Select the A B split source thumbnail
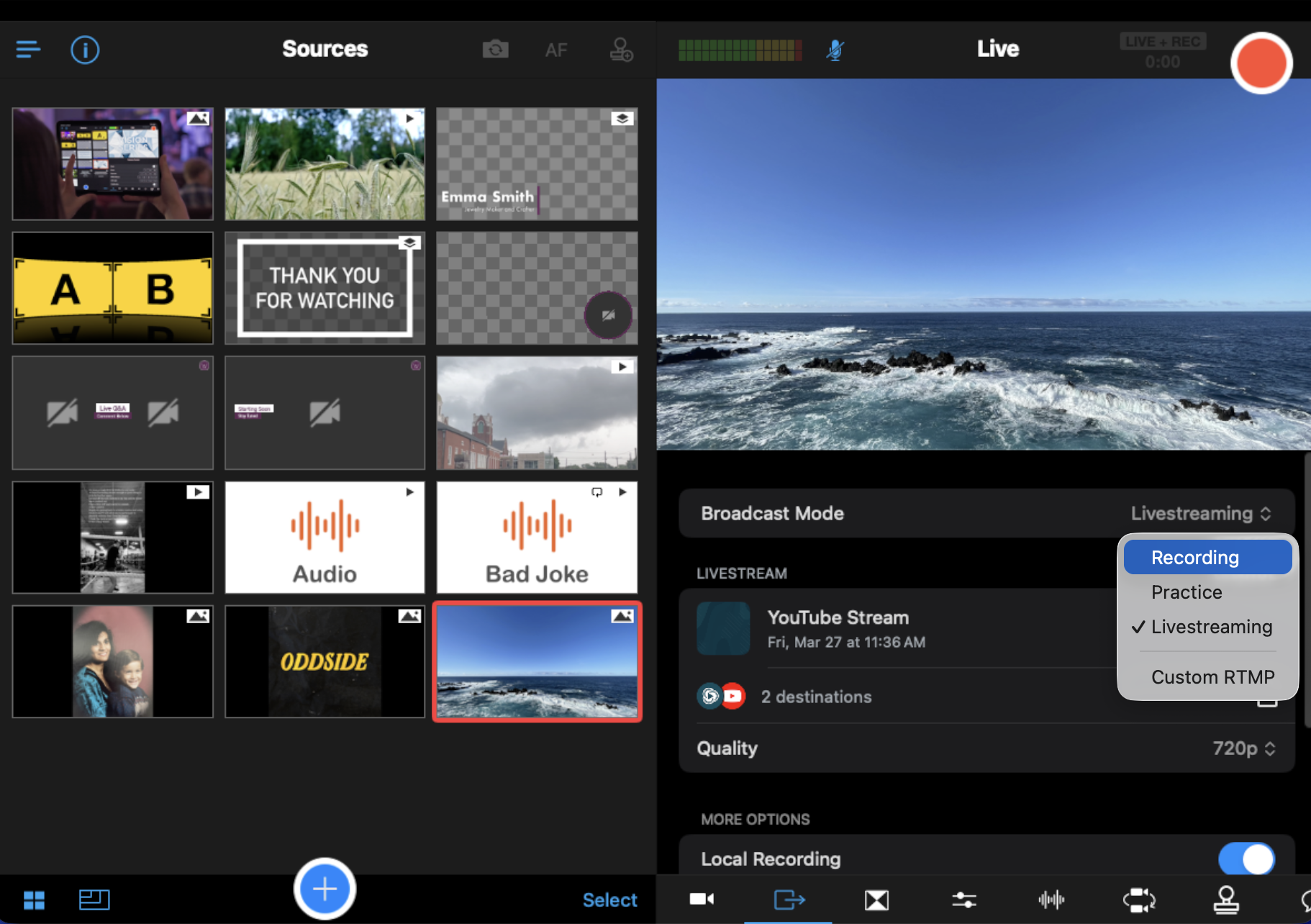Viewport: 1311px width, 924px height. [x=113, y=288]
